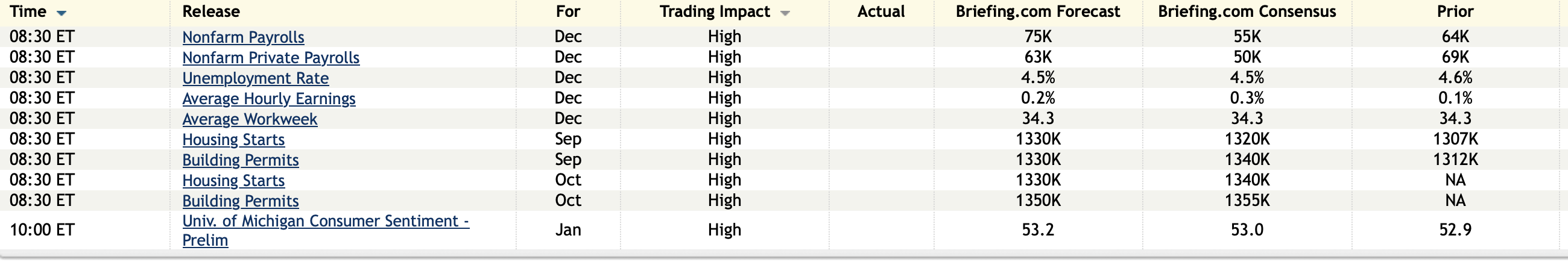The width and height of the screenshot is (1568, 265).
Task: Click the Briefing.com Consensus column header
Action: point(1247,11)
